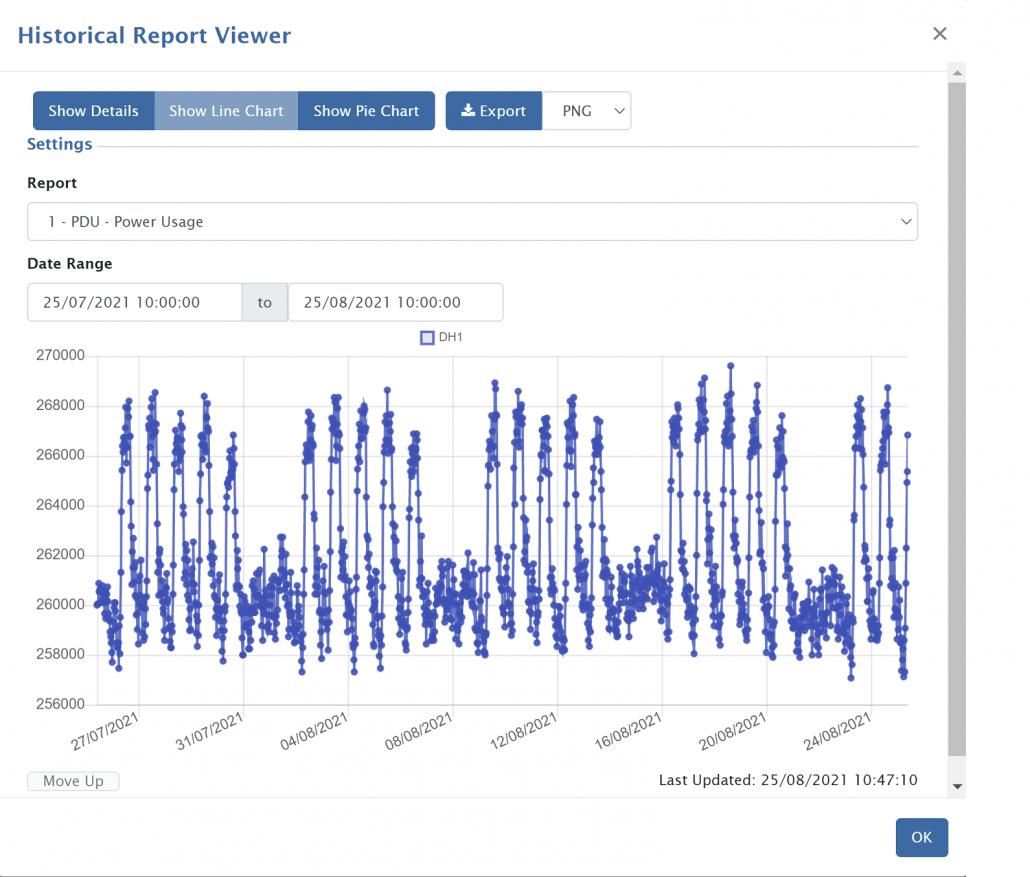This screenshot has width=1030, height=877.
Task: Click the 'to' separator between dates
Action: point(265,302)
